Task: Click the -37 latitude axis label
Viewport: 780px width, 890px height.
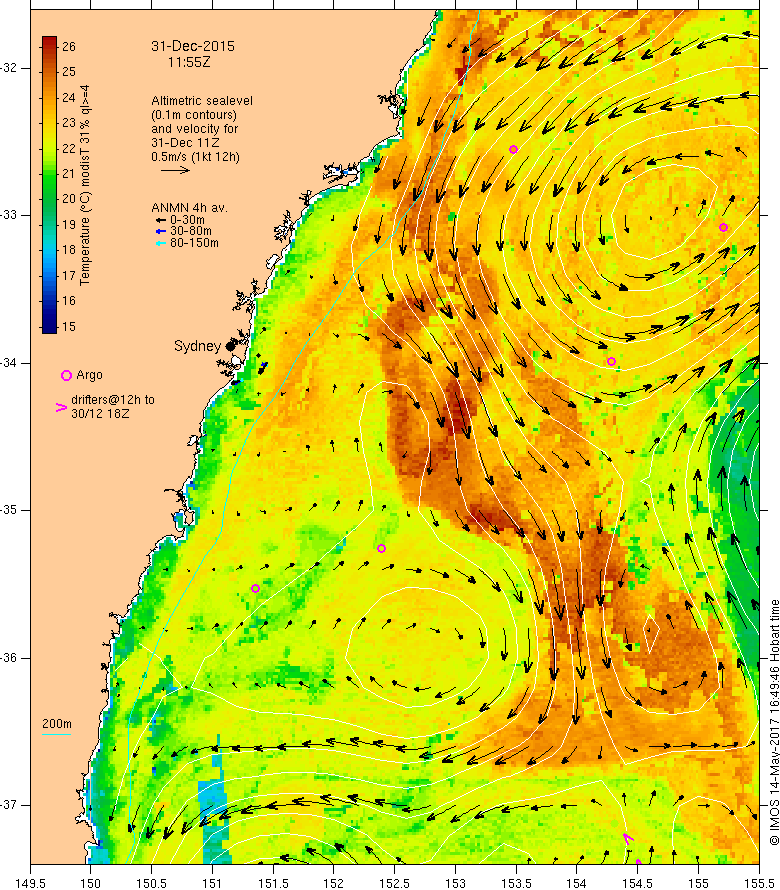Action: point(9,805)
